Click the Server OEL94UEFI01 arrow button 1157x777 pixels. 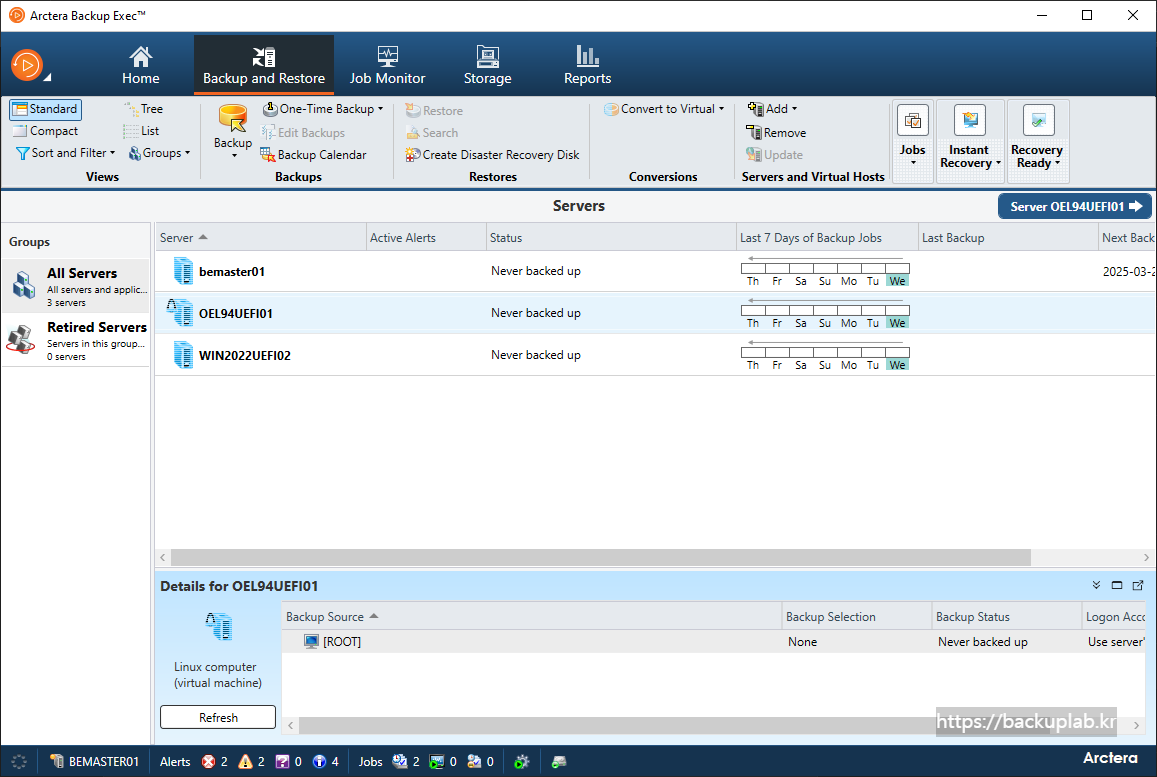coord(1074,207)
